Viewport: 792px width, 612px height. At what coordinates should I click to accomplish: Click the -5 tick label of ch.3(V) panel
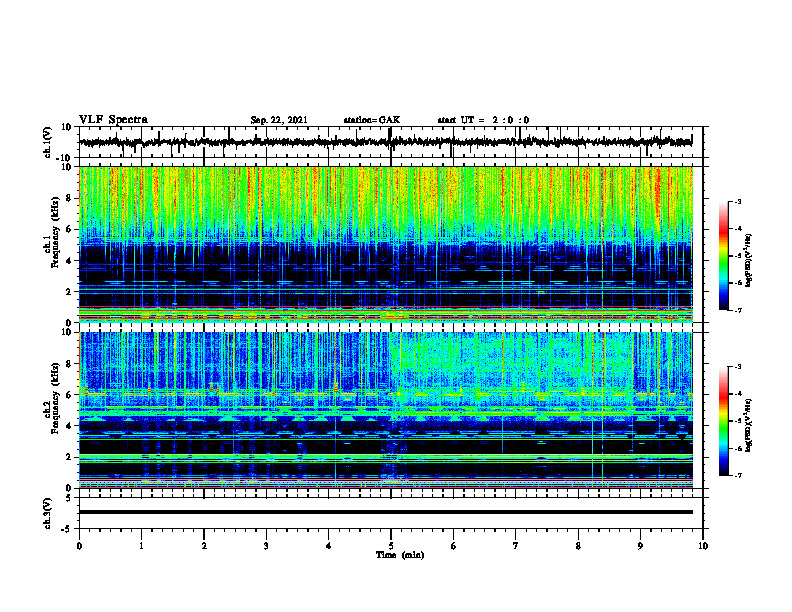point(67,529)
